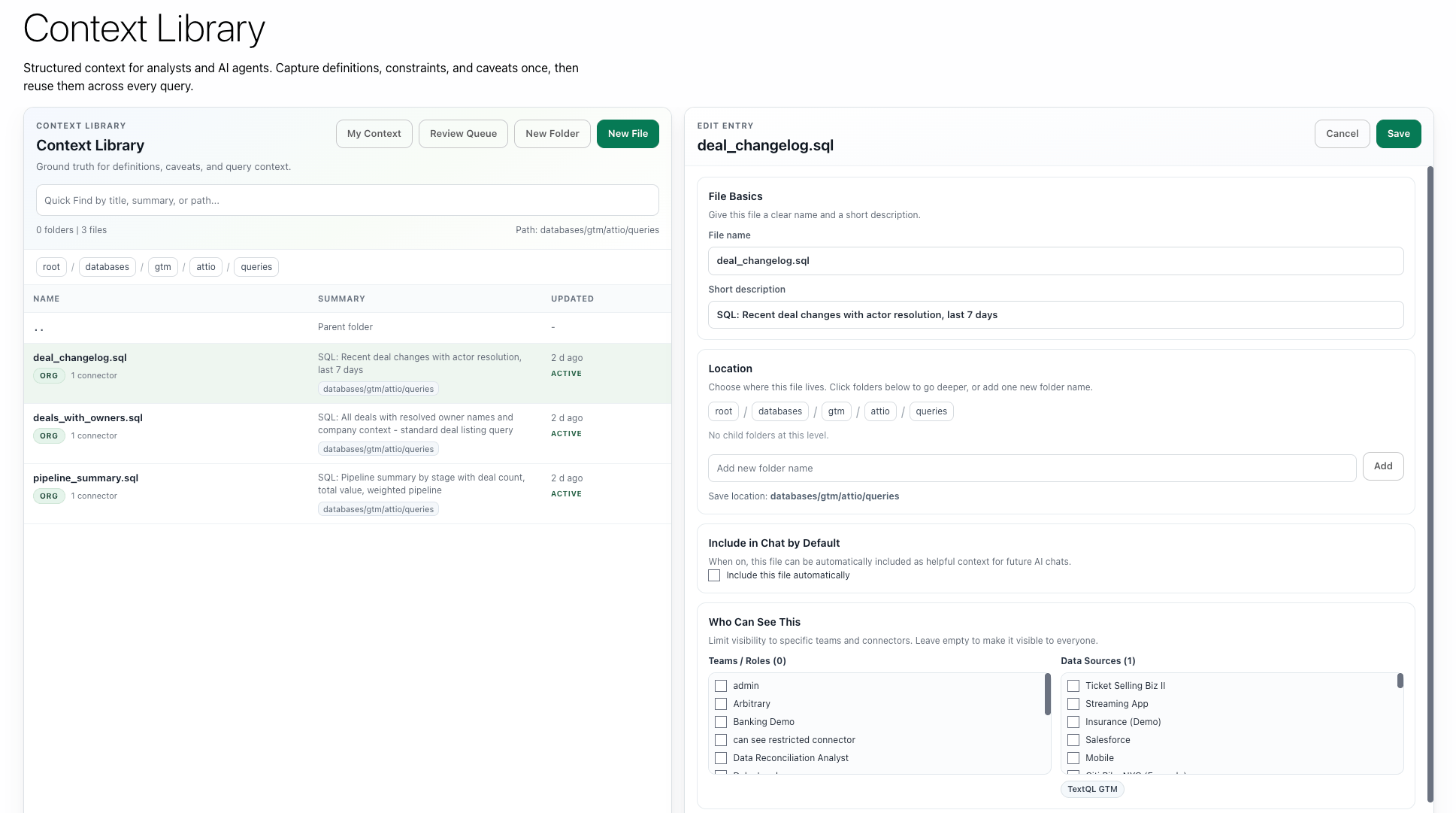Focus the Quick Find search box
The image size is (1456, 813).
tap(347, 200)
